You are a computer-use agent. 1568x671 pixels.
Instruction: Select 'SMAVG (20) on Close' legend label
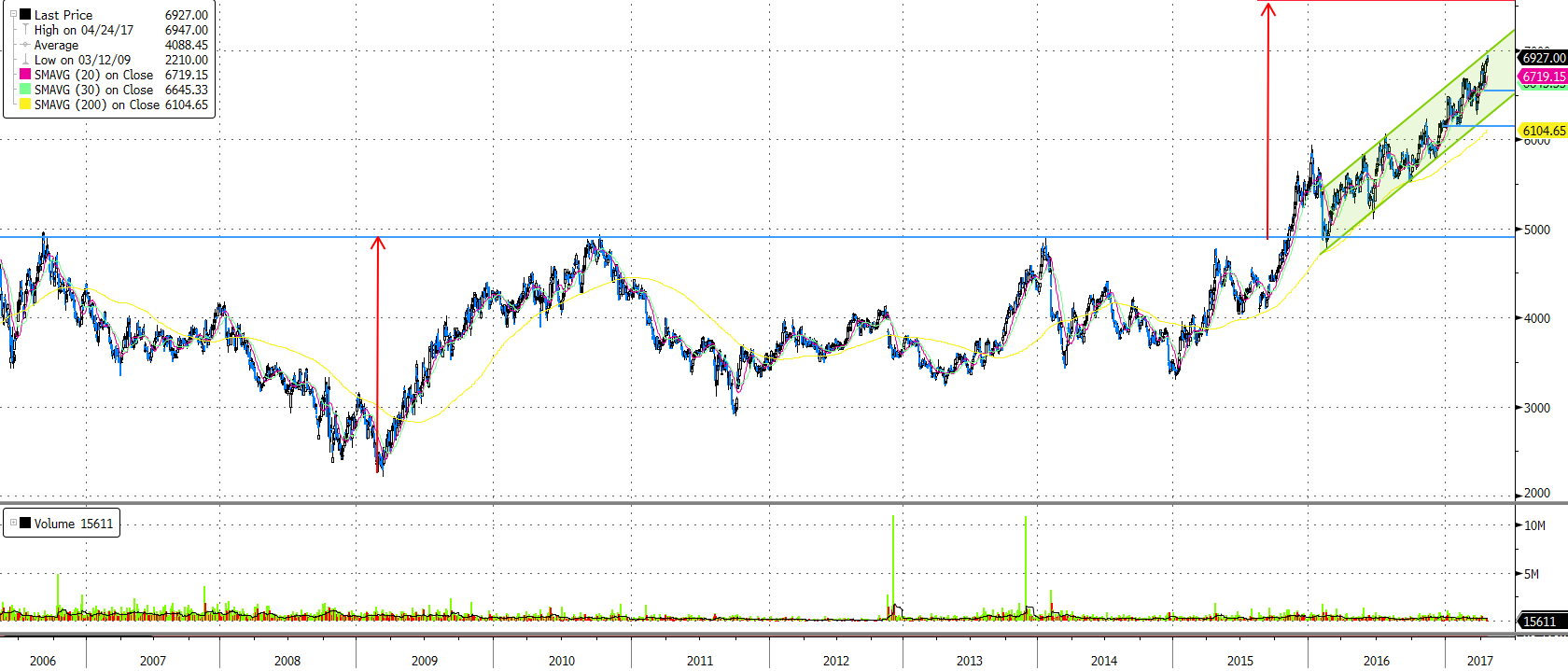[x=94, y=75]
